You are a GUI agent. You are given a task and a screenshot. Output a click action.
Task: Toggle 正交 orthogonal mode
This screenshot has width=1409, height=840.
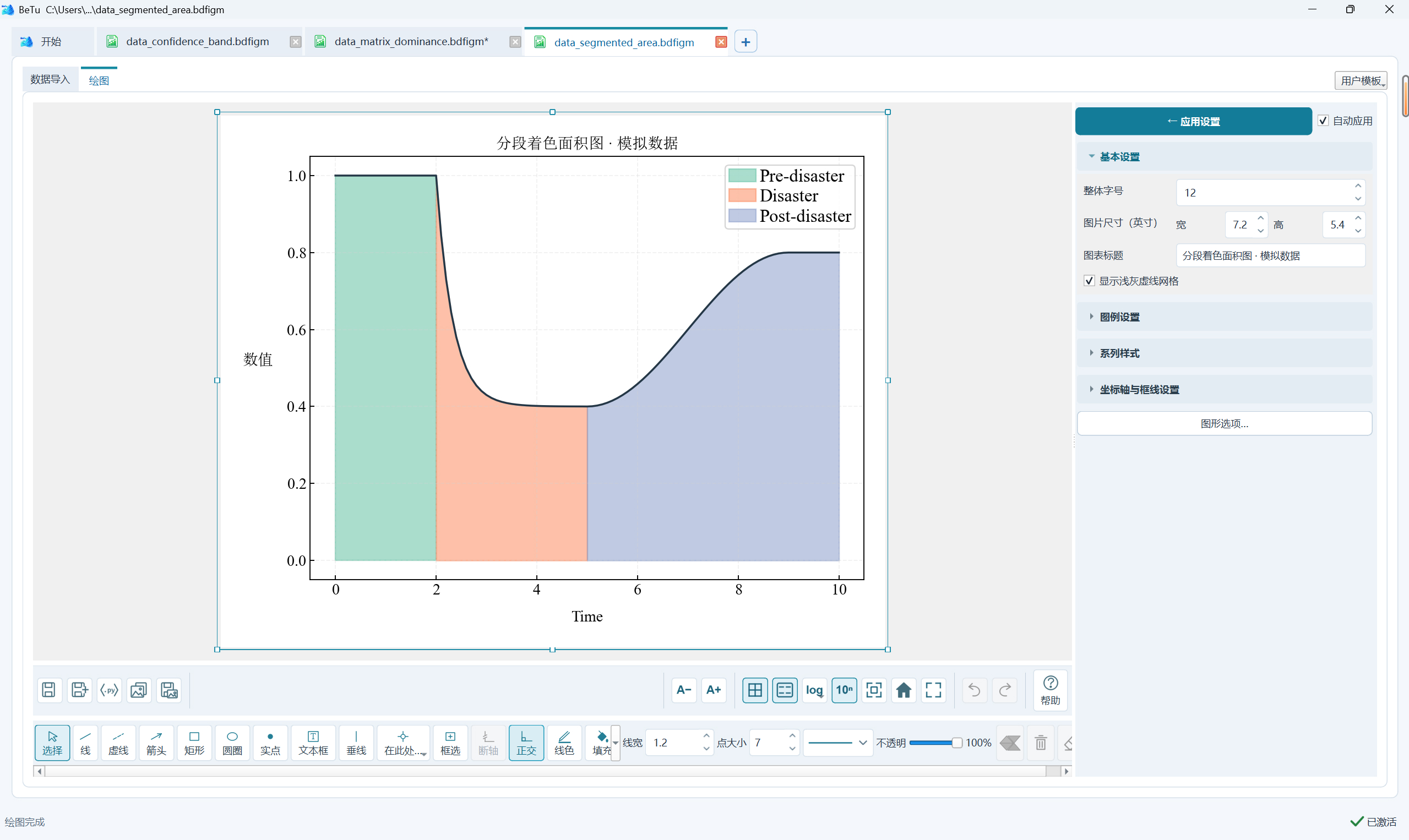[526, 743]
